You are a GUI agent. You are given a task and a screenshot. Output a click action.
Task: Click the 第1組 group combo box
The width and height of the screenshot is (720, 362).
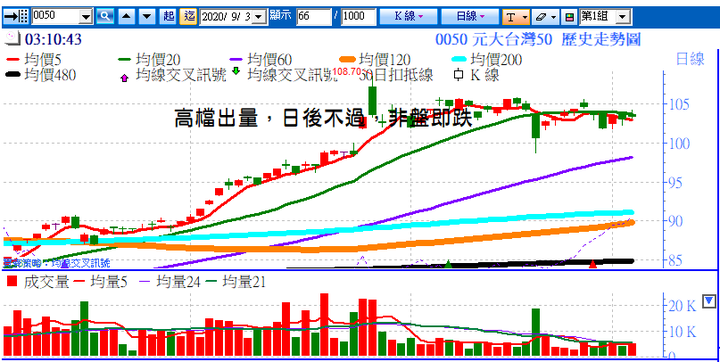[x=605, y=17]
